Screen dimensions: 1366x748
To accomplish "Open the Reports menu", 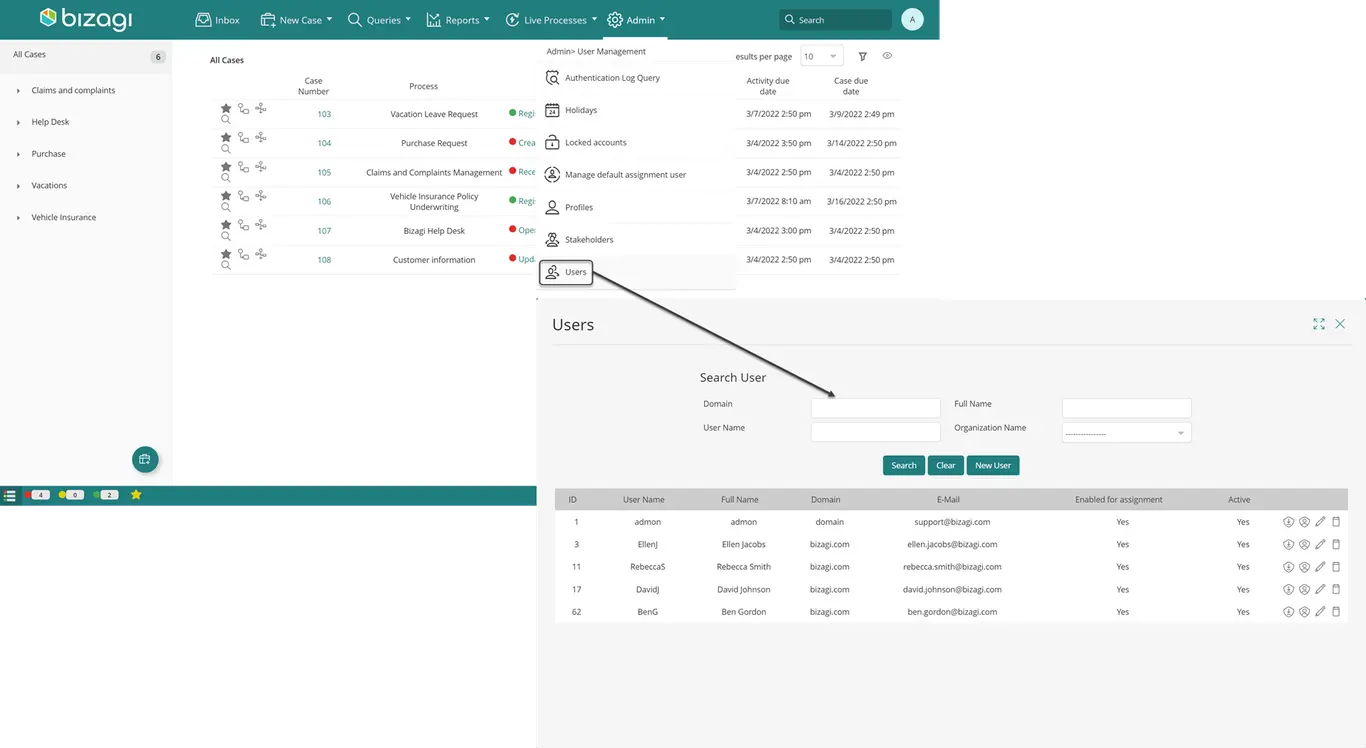I will point(458,20).
